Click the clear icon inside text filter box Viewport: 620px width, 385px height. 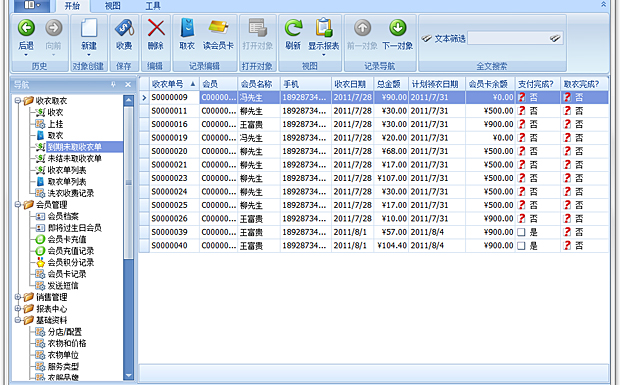pos(555,38)
